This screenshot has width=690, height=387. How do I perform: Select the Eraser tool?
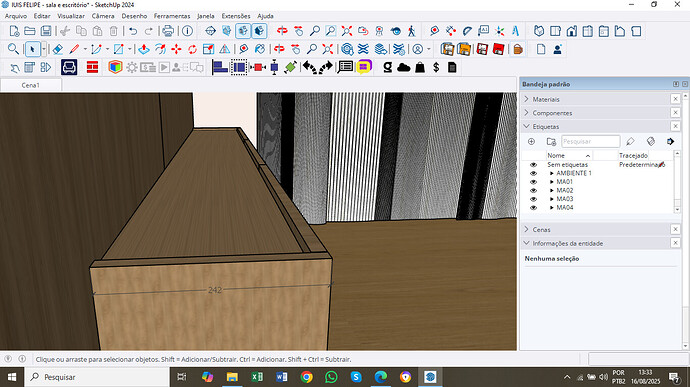[58, 49]
